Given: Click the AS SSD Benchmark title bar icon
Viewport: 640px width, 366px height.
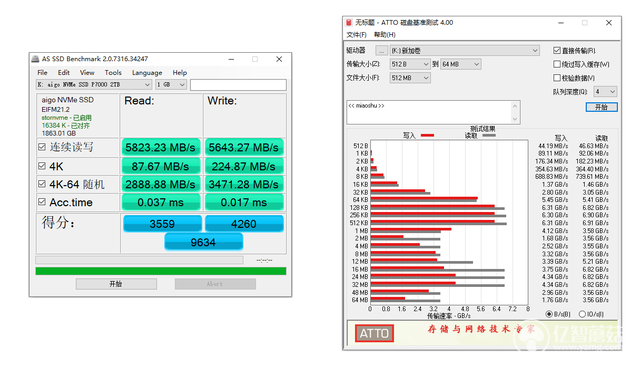Looking at the screenshot, I should [36, 59].
